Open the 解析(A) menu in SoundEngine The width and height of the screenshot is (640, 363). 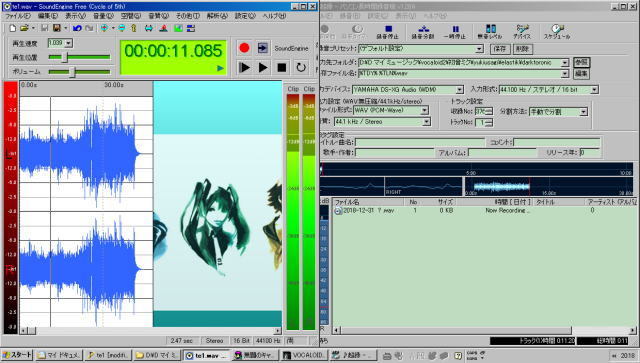tap(217, 16)
